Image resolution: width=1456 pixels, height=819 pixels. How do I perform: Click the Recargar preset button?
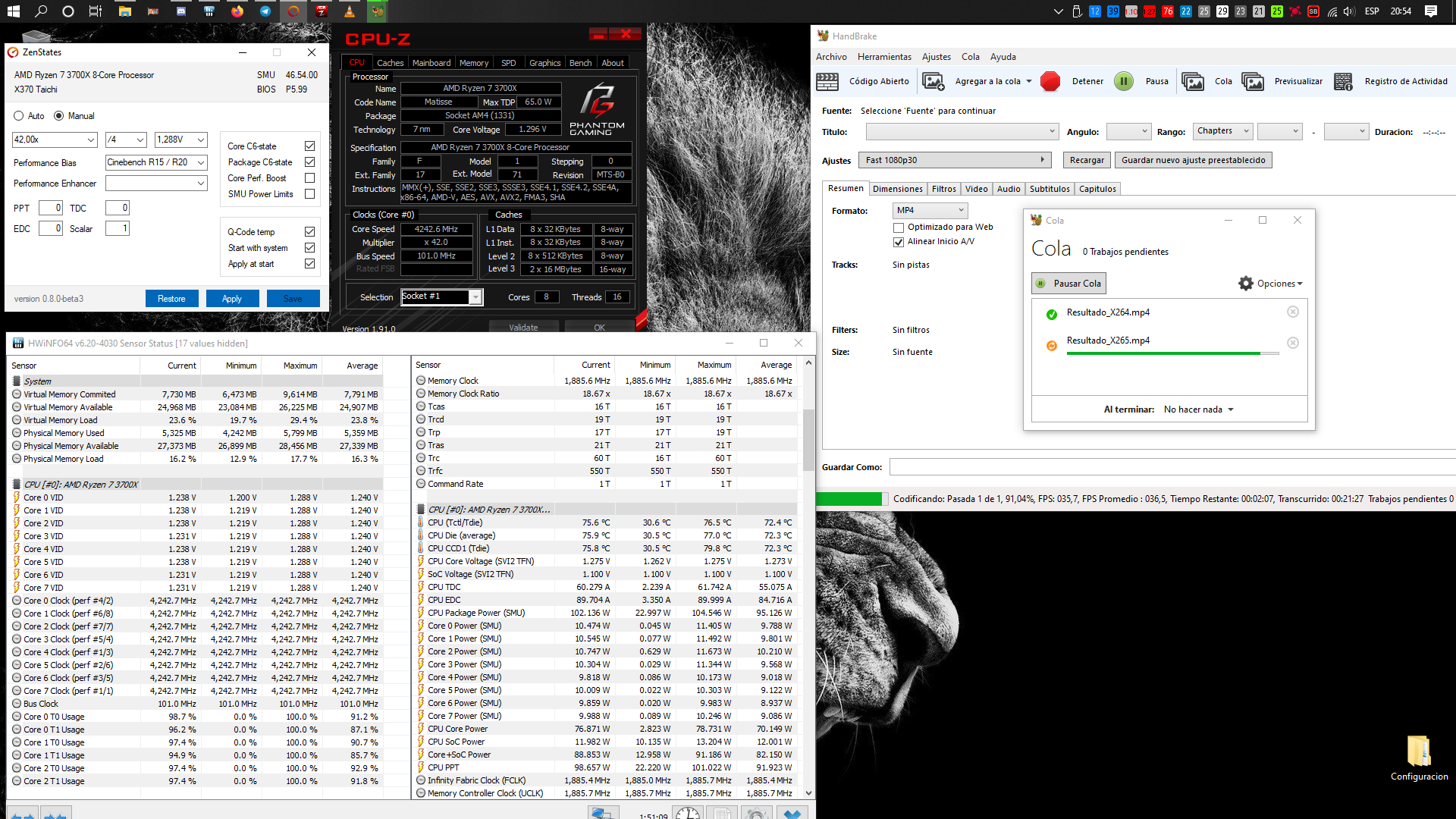(1087, 160)
